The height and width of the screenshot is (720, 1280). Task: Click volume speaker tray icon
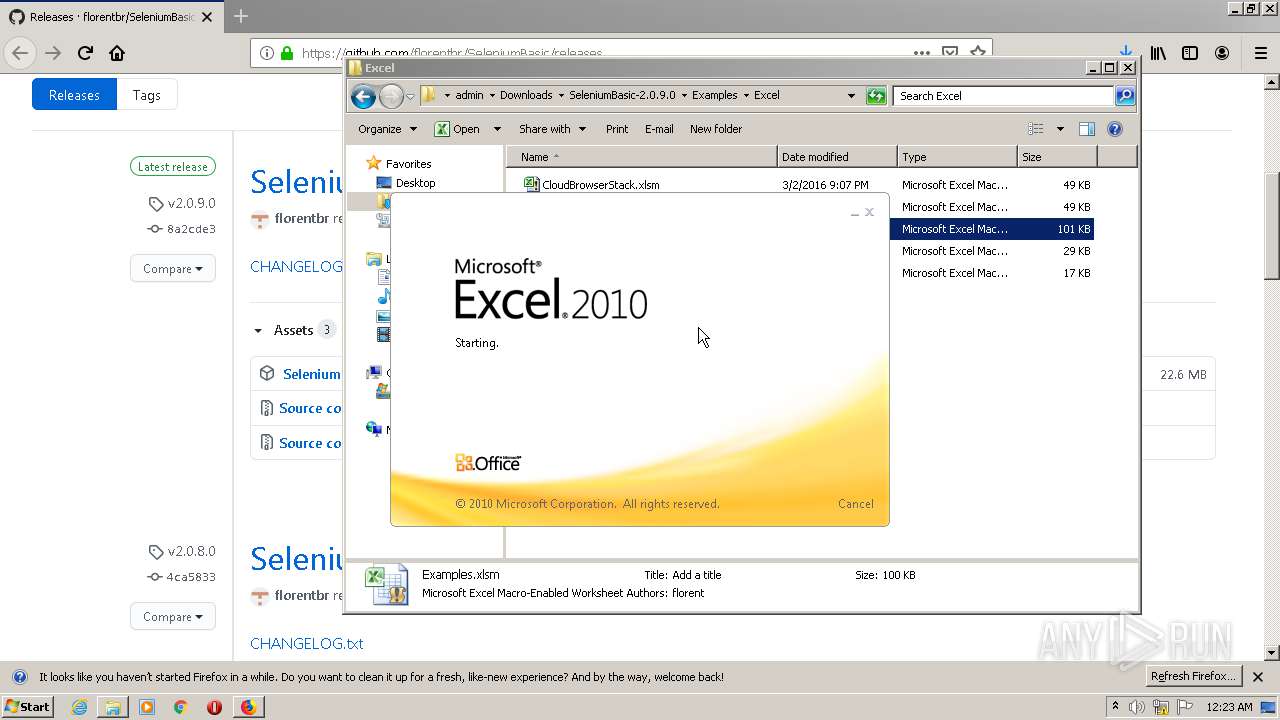(x=1137, y=707)
